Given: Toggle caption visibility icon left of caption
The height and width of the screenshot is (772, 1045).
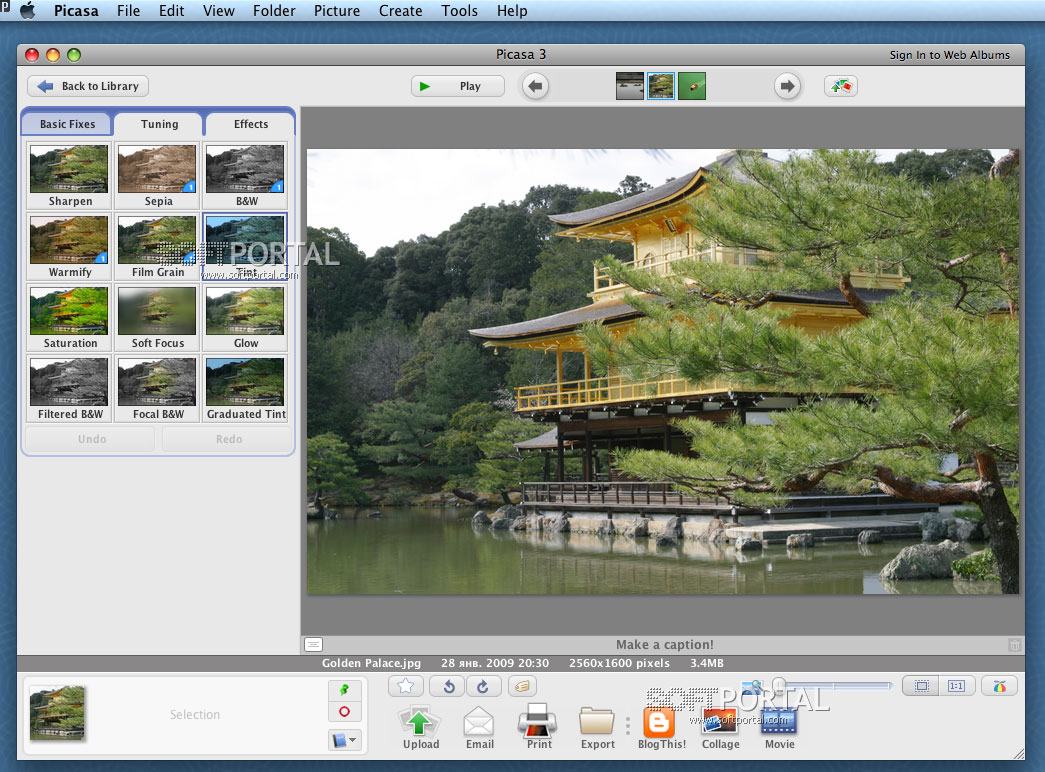Looking at the screenshot, I should [313, 645].
